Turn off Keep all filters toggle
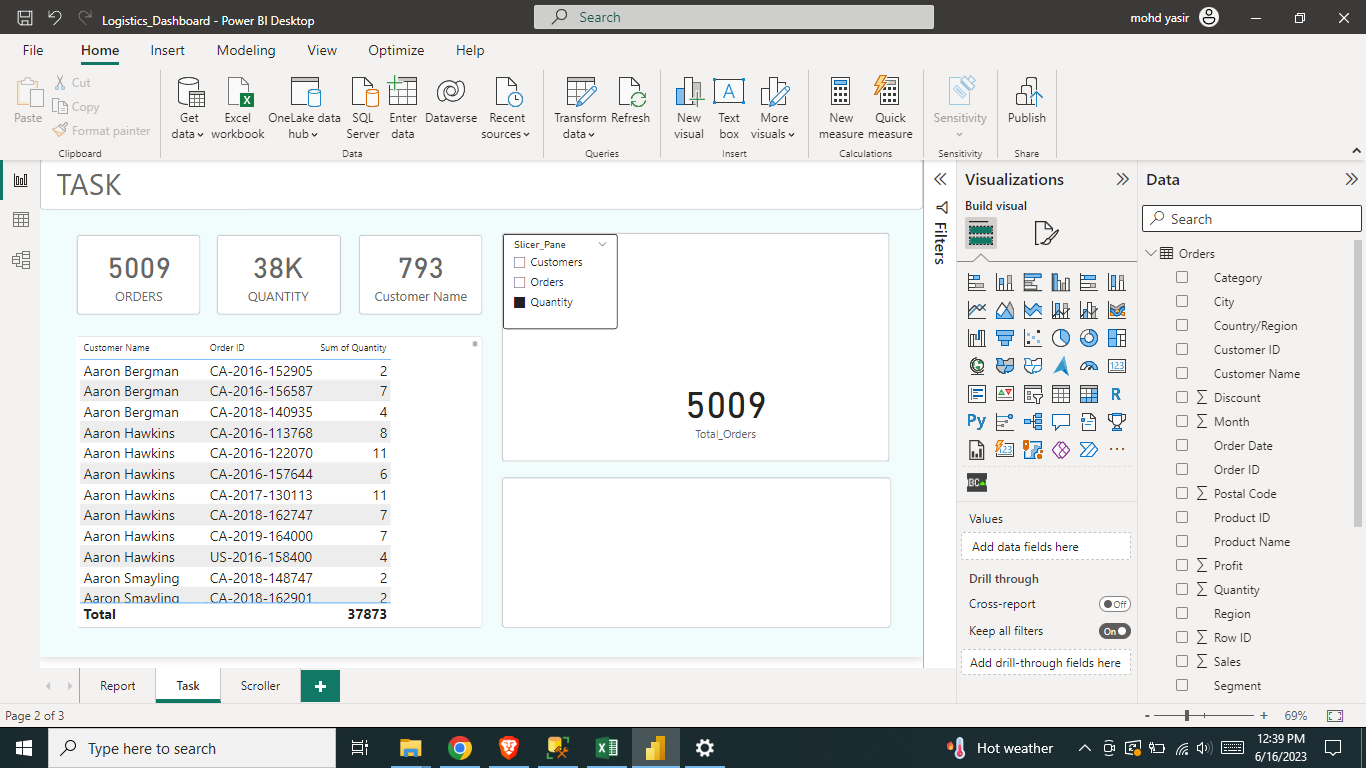Screen dimensions: 1366x768 coord(1114,631)
